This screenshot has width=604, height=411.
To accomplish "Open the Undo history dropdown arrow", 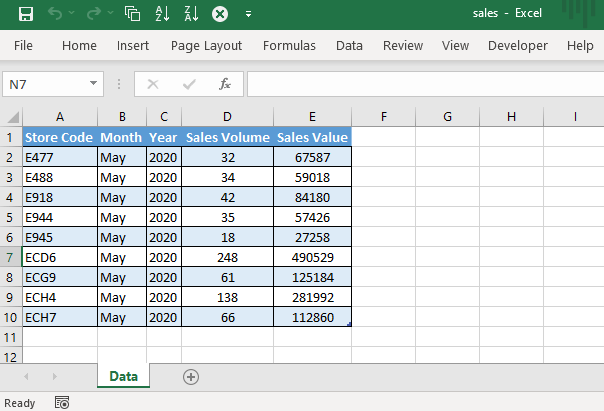I will click(73, 14).
